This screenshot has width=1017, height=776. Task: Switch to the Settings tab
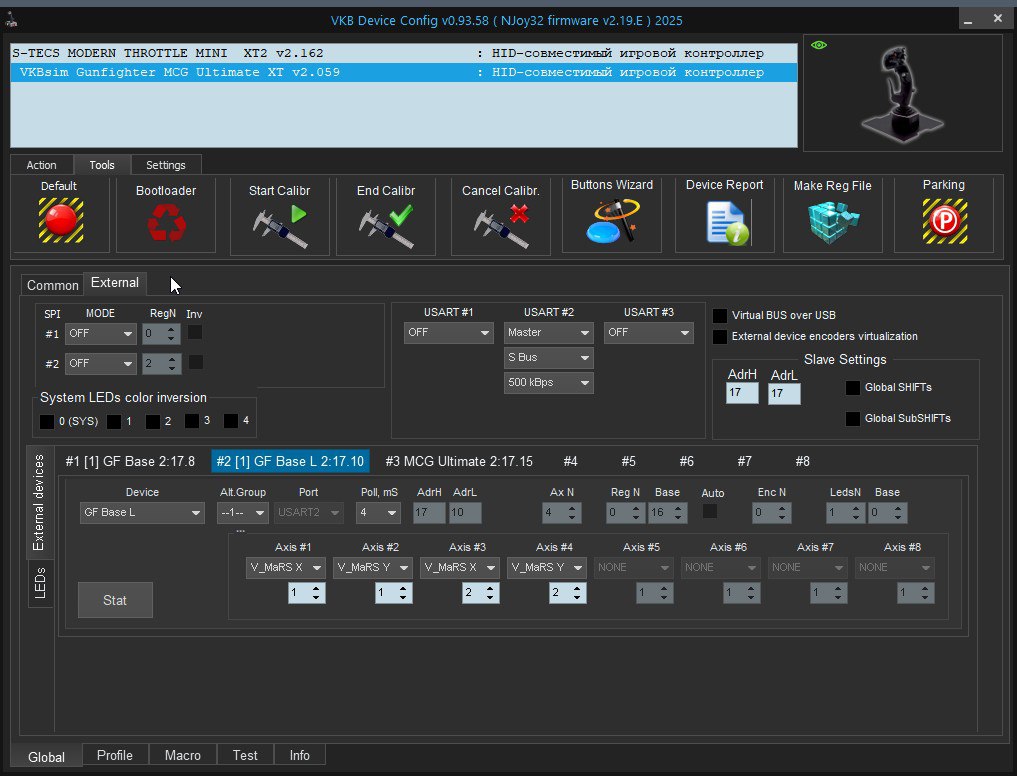[165, 165]
